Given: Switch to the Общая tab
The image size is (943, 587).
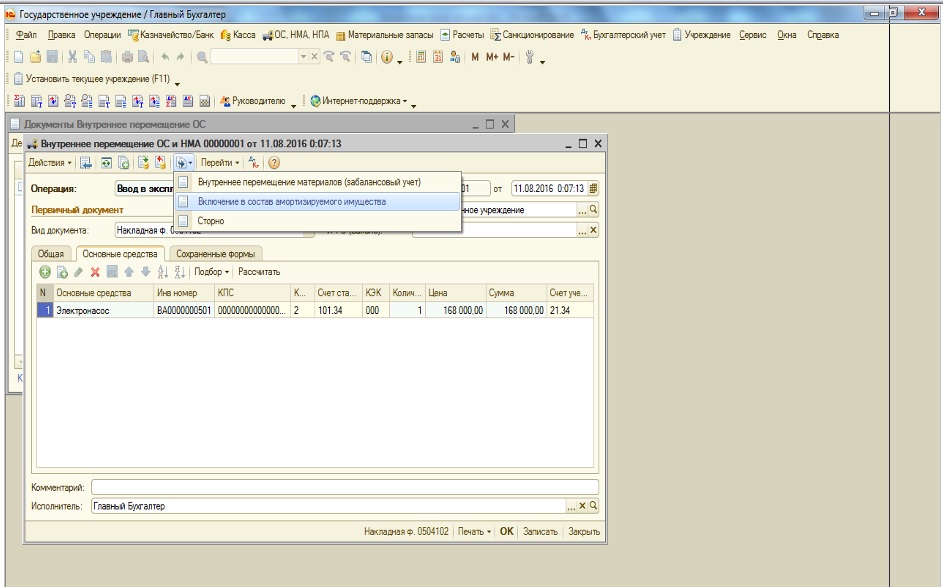Looking at the screenshot, I should [x=50, y=254].
